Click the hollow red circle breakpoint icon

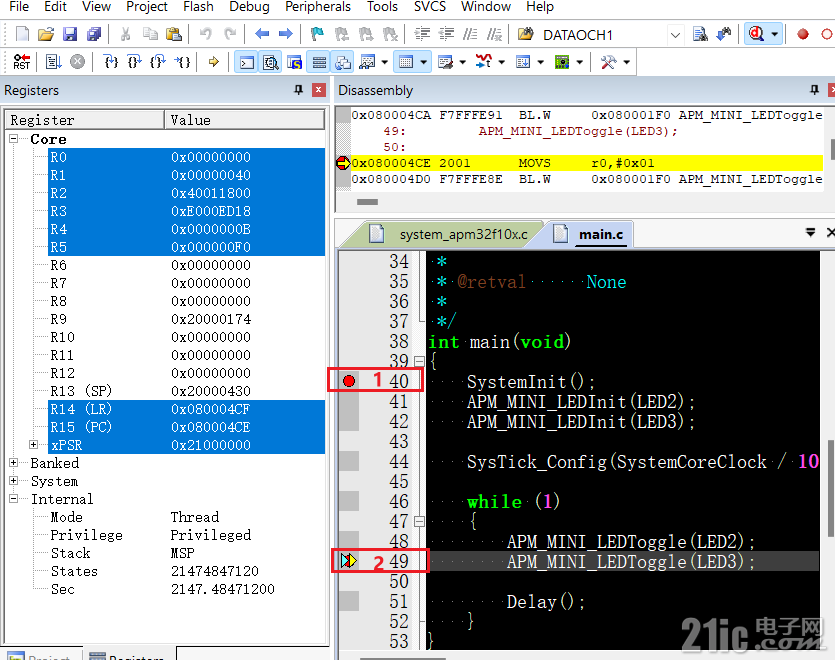coord(827,34)
